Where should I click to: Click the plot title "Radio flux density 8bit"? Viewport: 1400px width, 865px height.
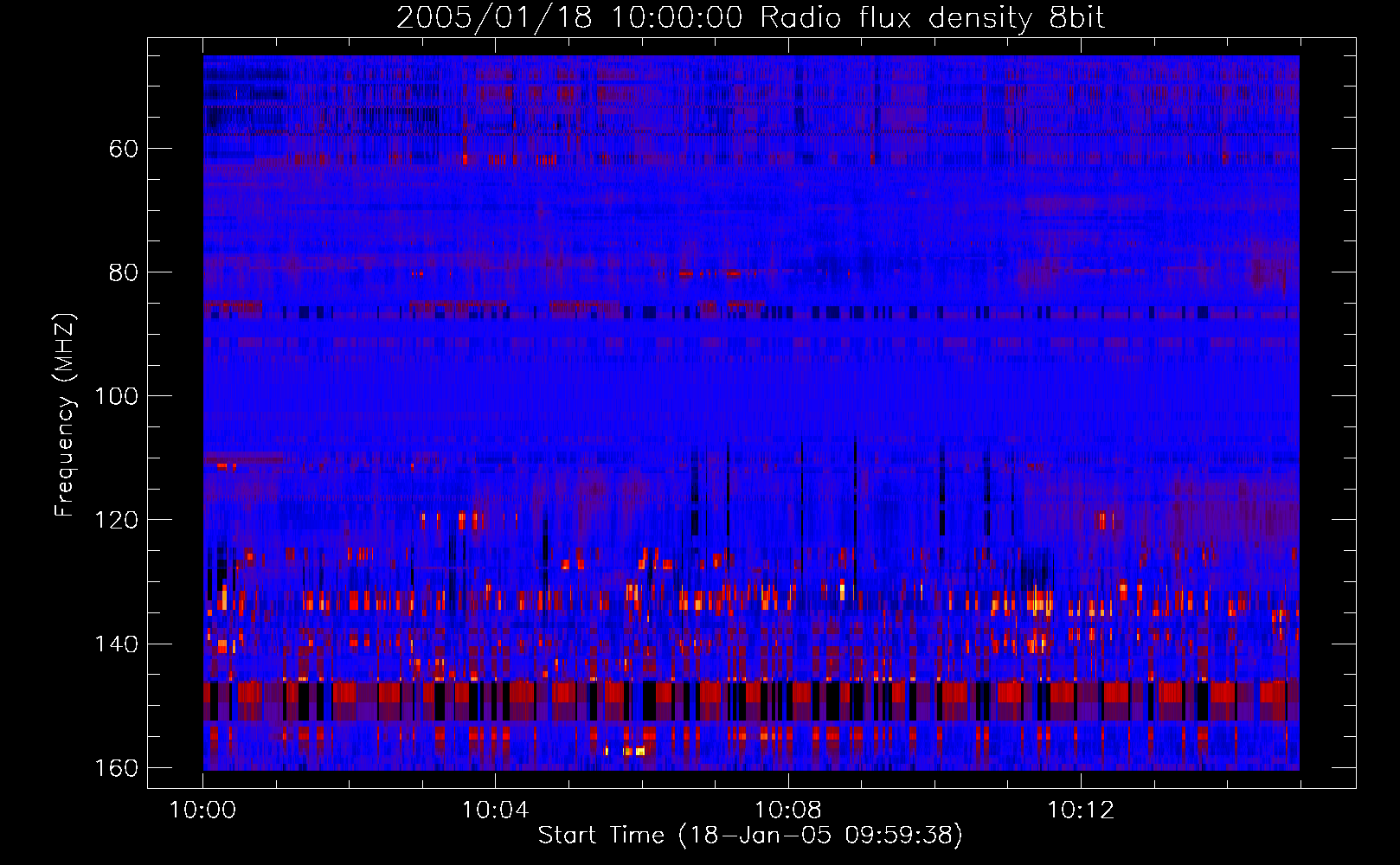pyautogui.click(x=932, y=18)
